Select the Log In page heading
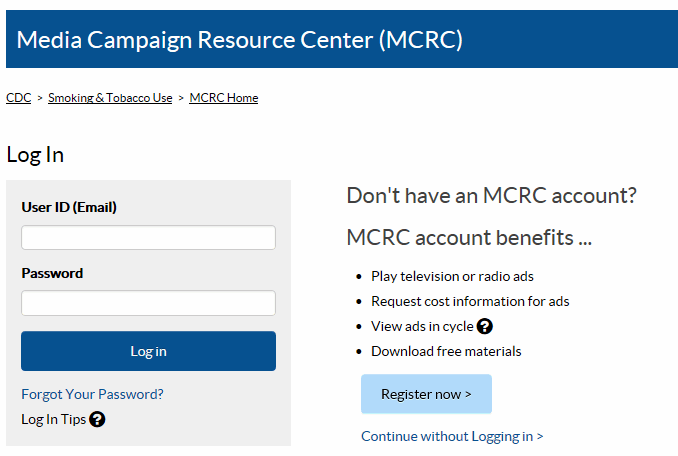Viewport: 678px width, 456px height. point(35,154)
